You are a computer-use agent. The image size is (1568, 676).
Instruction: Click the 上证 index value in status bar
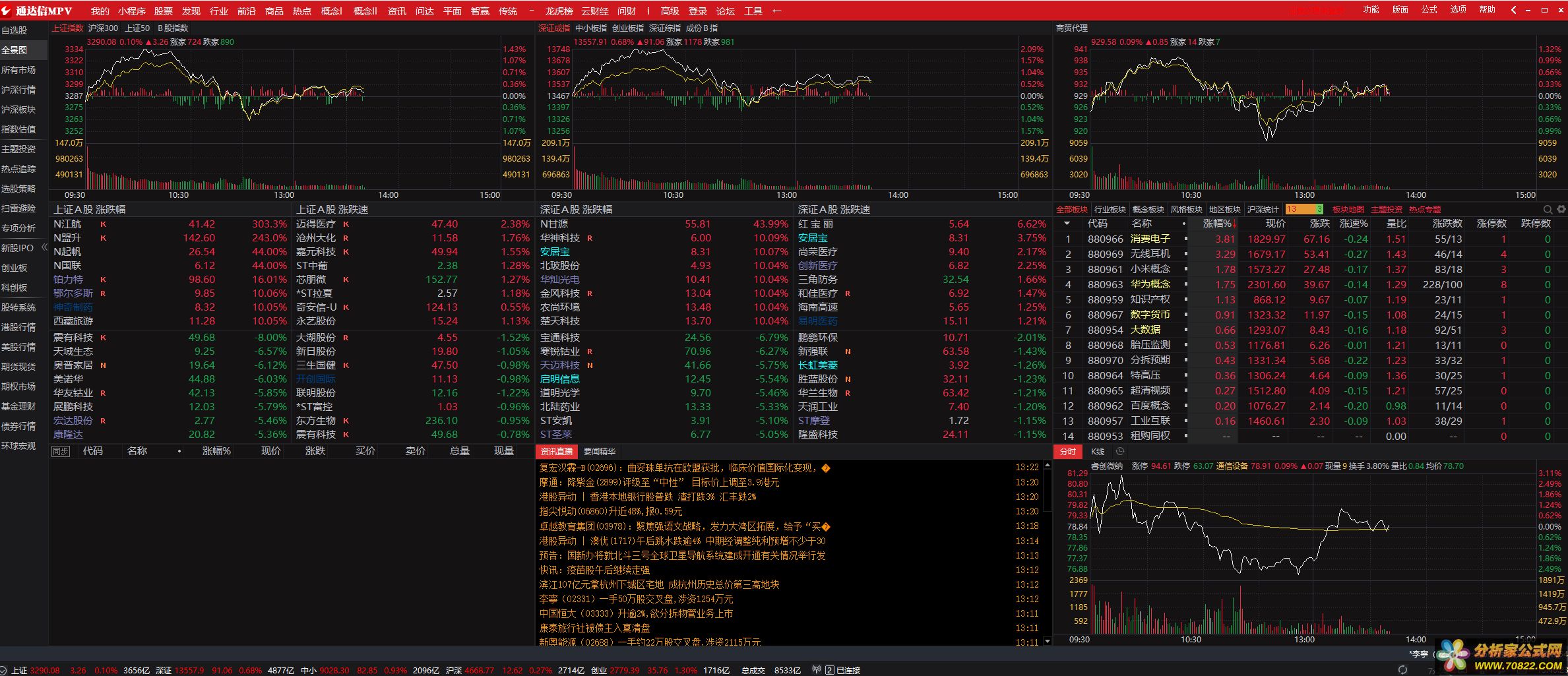click(x=45, y=670)
